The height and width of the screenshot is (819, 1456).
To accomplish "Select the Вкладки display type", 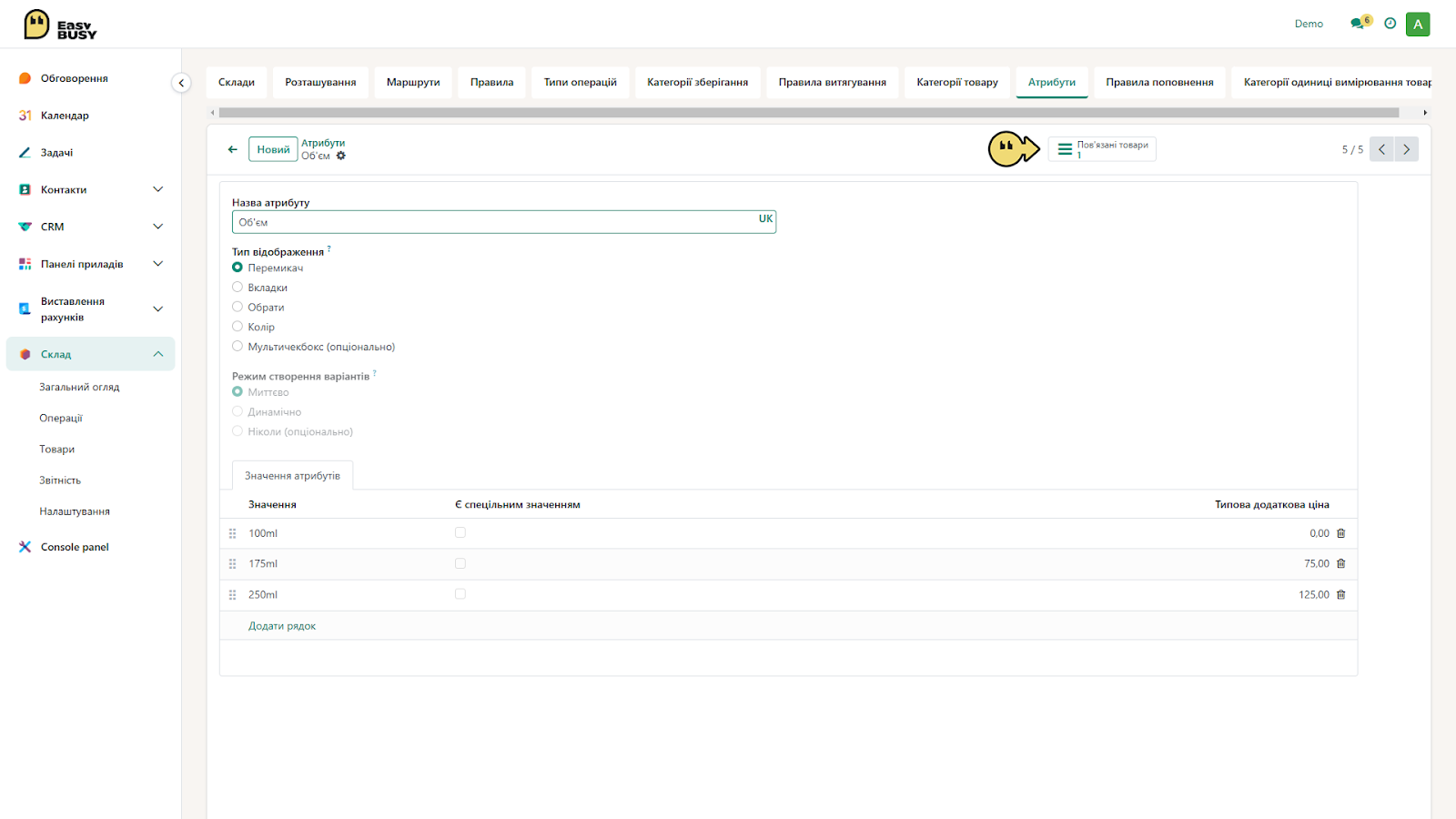I will (238, 288).
